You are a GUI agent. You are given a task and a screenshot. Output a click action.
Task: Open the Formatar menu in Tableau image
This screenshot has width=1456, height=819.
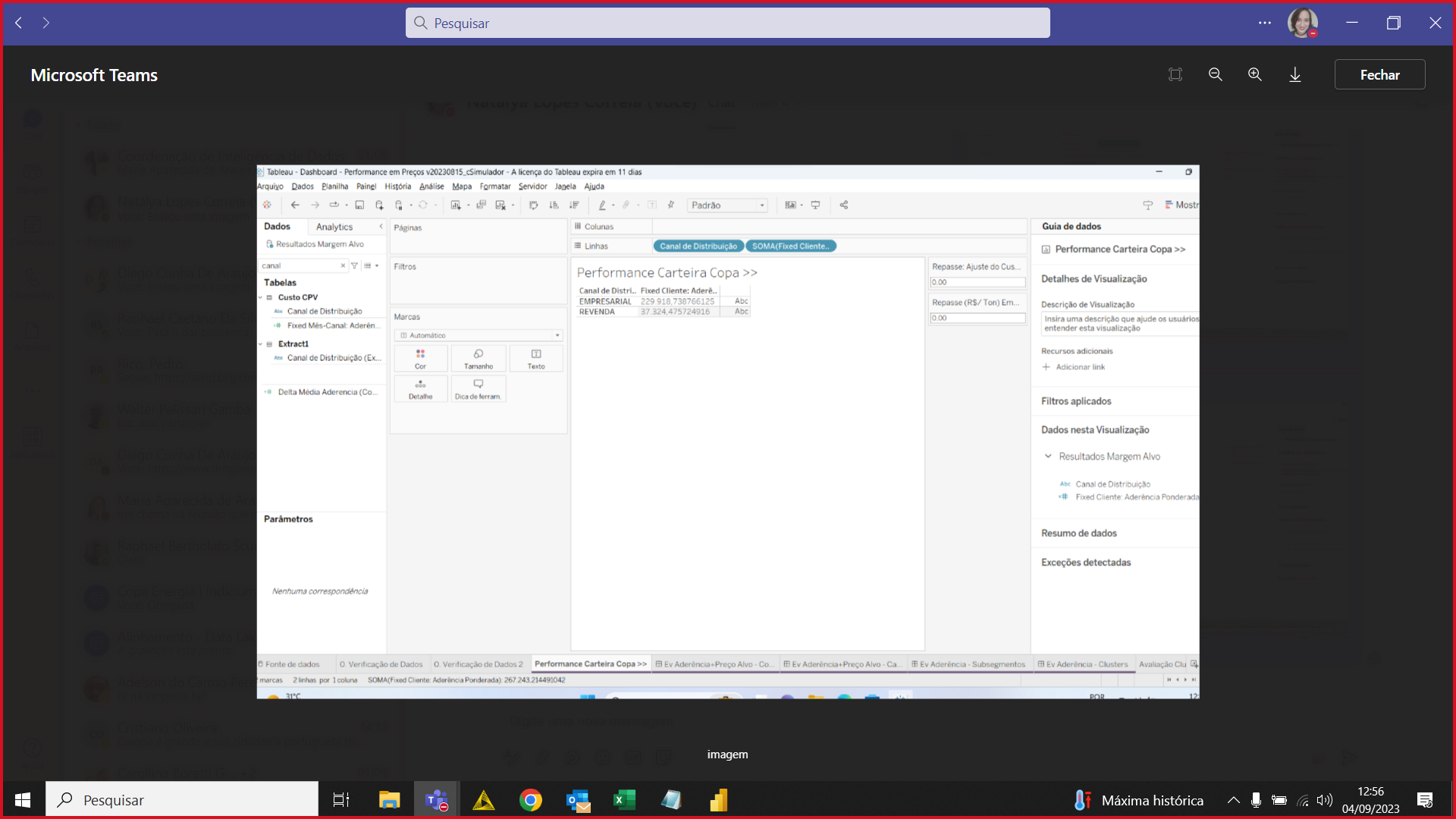click(x=495, y=187)
